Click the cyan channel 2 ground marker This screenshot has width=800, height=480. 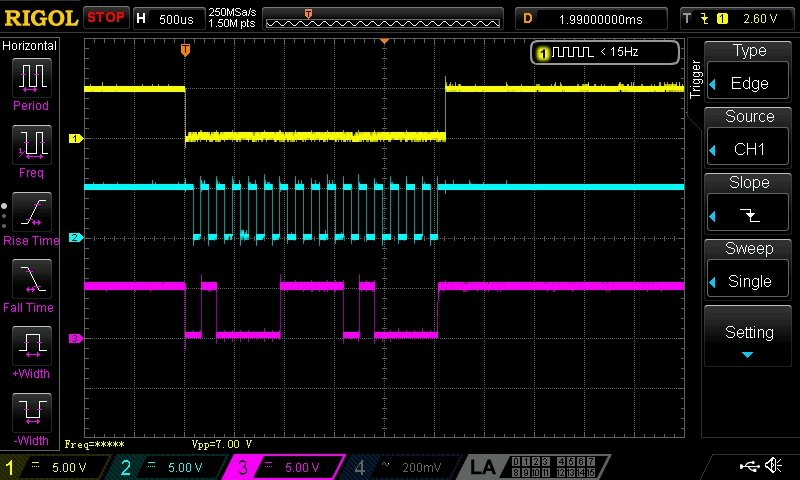point(76,237)
